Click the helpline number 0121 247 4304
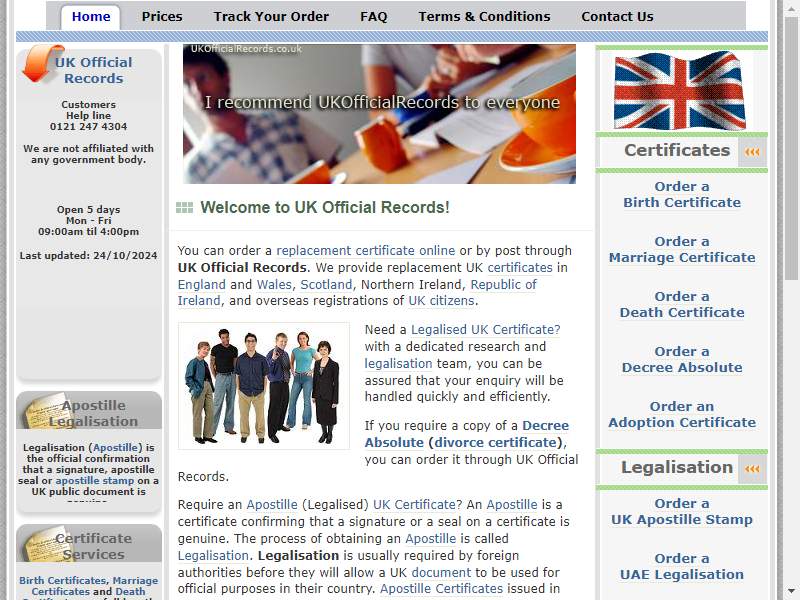The image size is (800, 600). click(x=88, y=127)
